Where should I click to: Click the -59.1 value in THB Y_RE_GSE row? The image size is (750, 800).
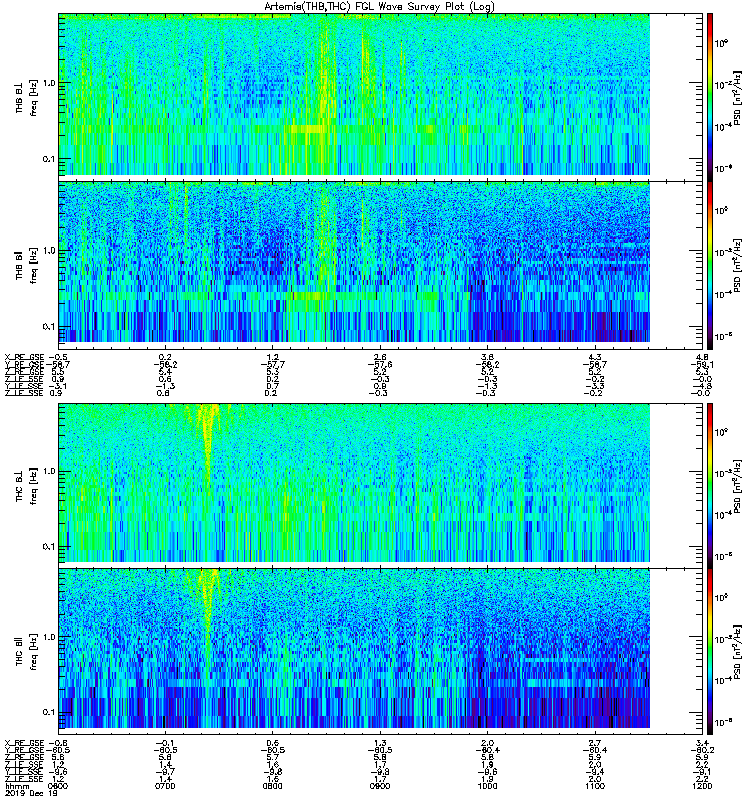(703, 364)
